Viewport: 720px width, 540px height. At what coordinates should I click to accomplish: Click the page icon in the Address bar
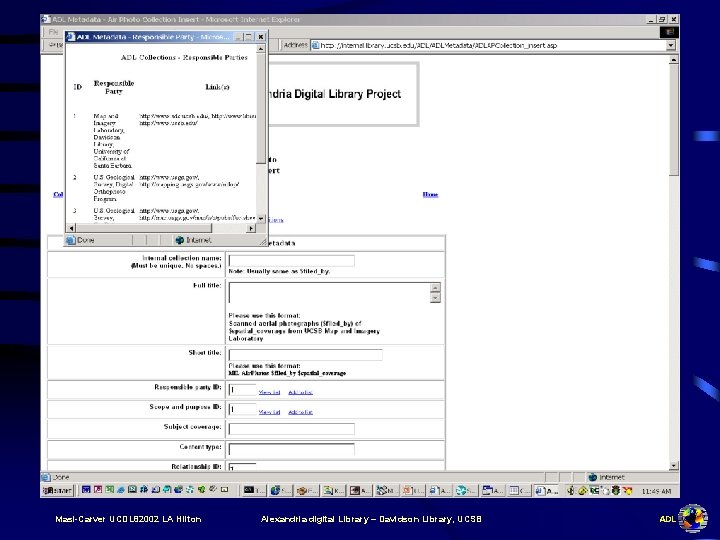pyautogui.click(x=315, y=45)
